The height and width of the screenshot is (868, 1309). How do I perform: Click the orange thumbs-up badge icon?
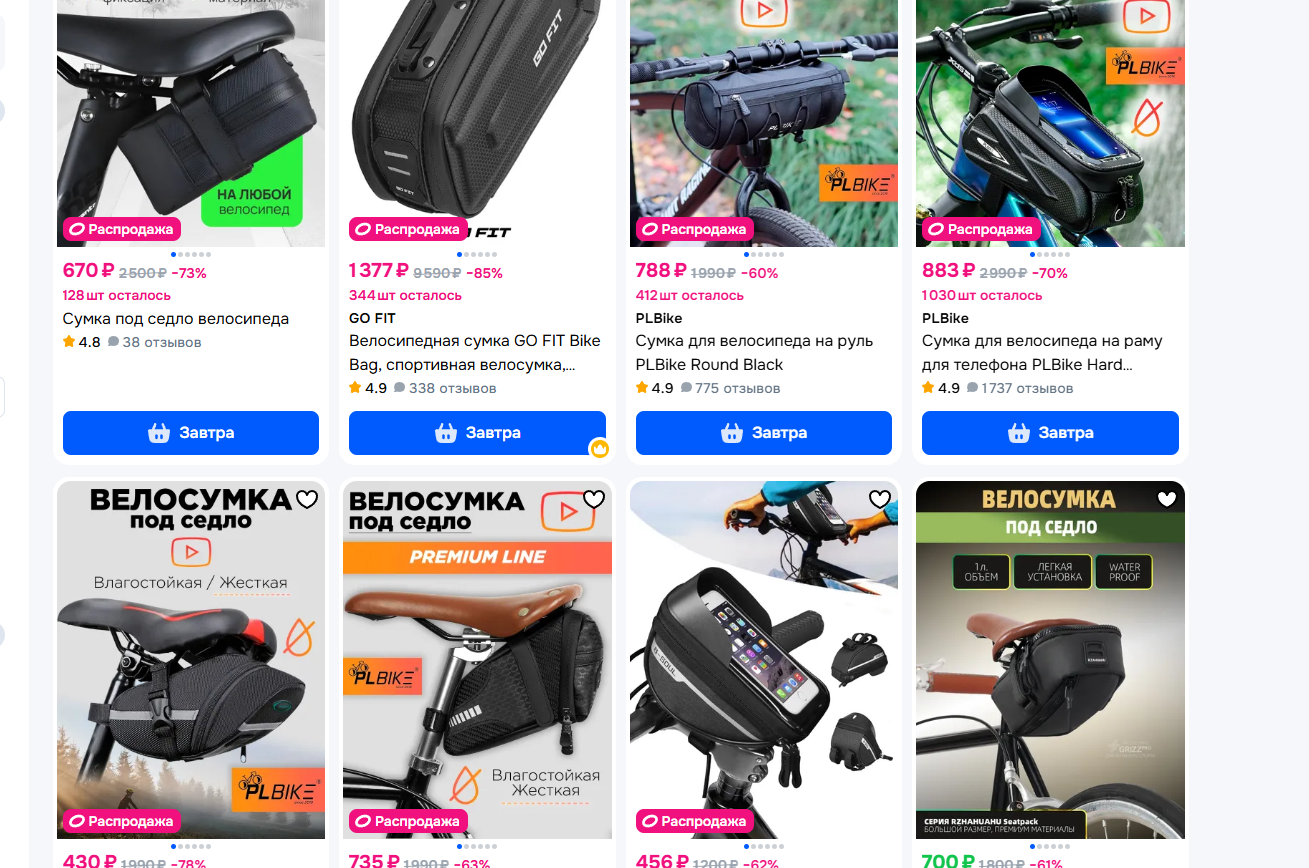[599, 449]
